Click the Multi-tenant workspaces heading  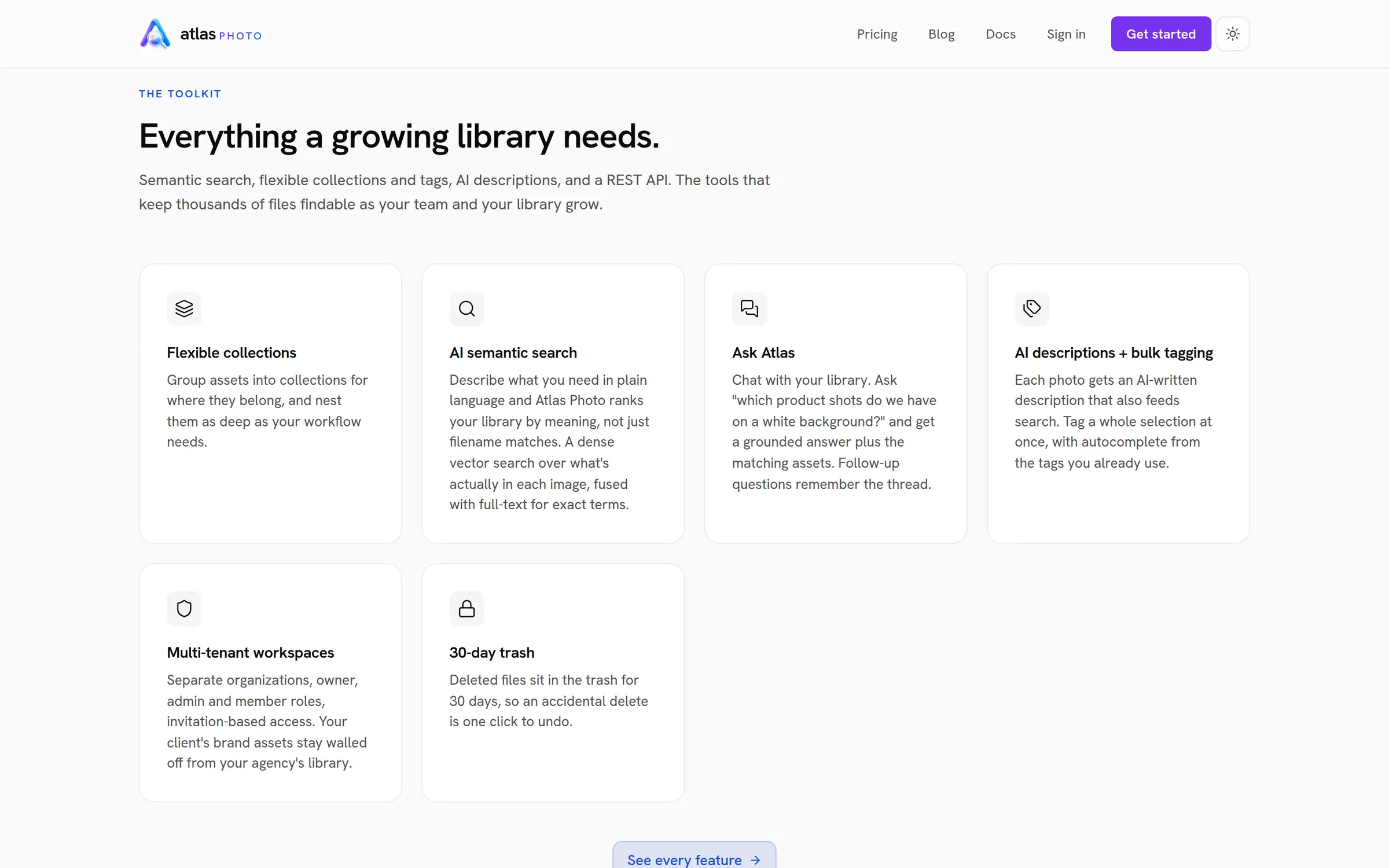pyautogui.click(x=250, y=652)
